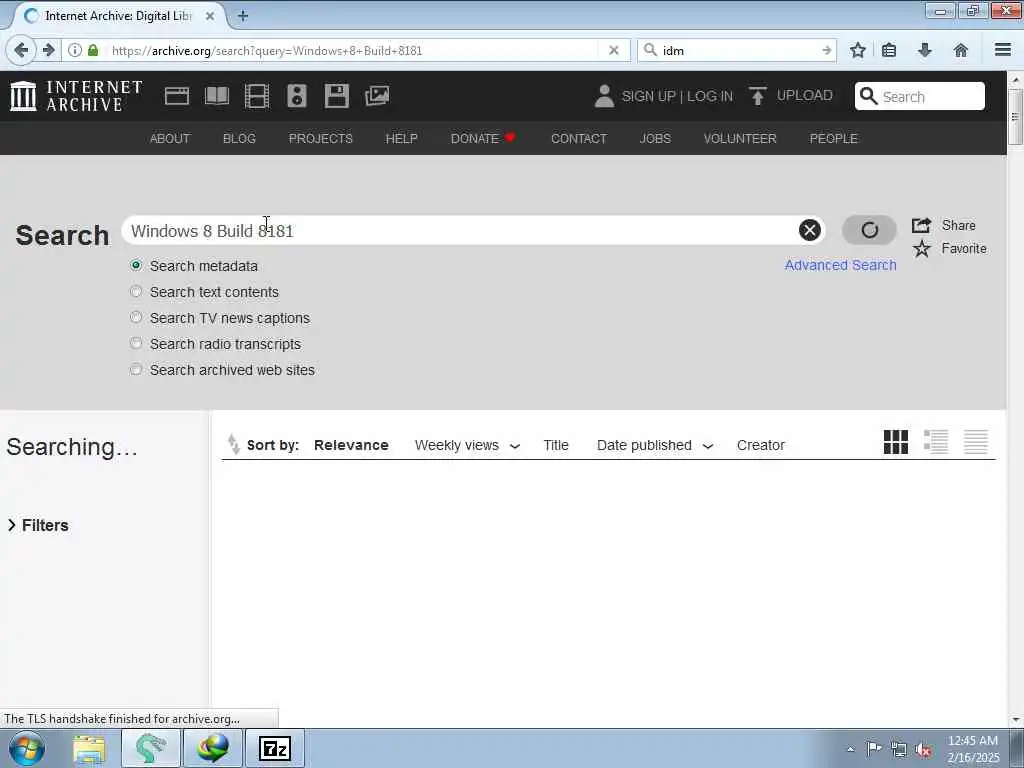This screenshot has height=768, width=1024.
Task: Click the Share icon
Action: [x=921, y=225]
